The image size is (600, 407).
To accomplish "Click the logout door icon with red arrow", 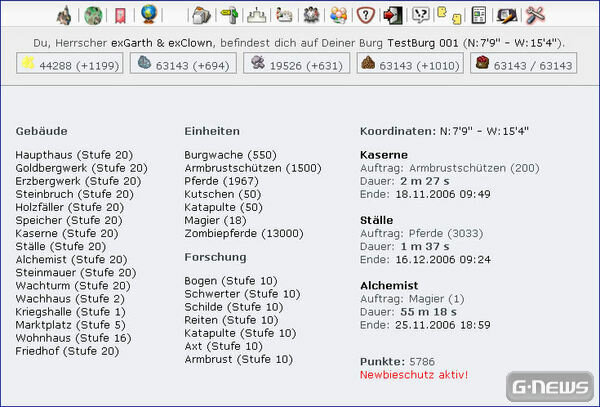I will click(393, 15).
